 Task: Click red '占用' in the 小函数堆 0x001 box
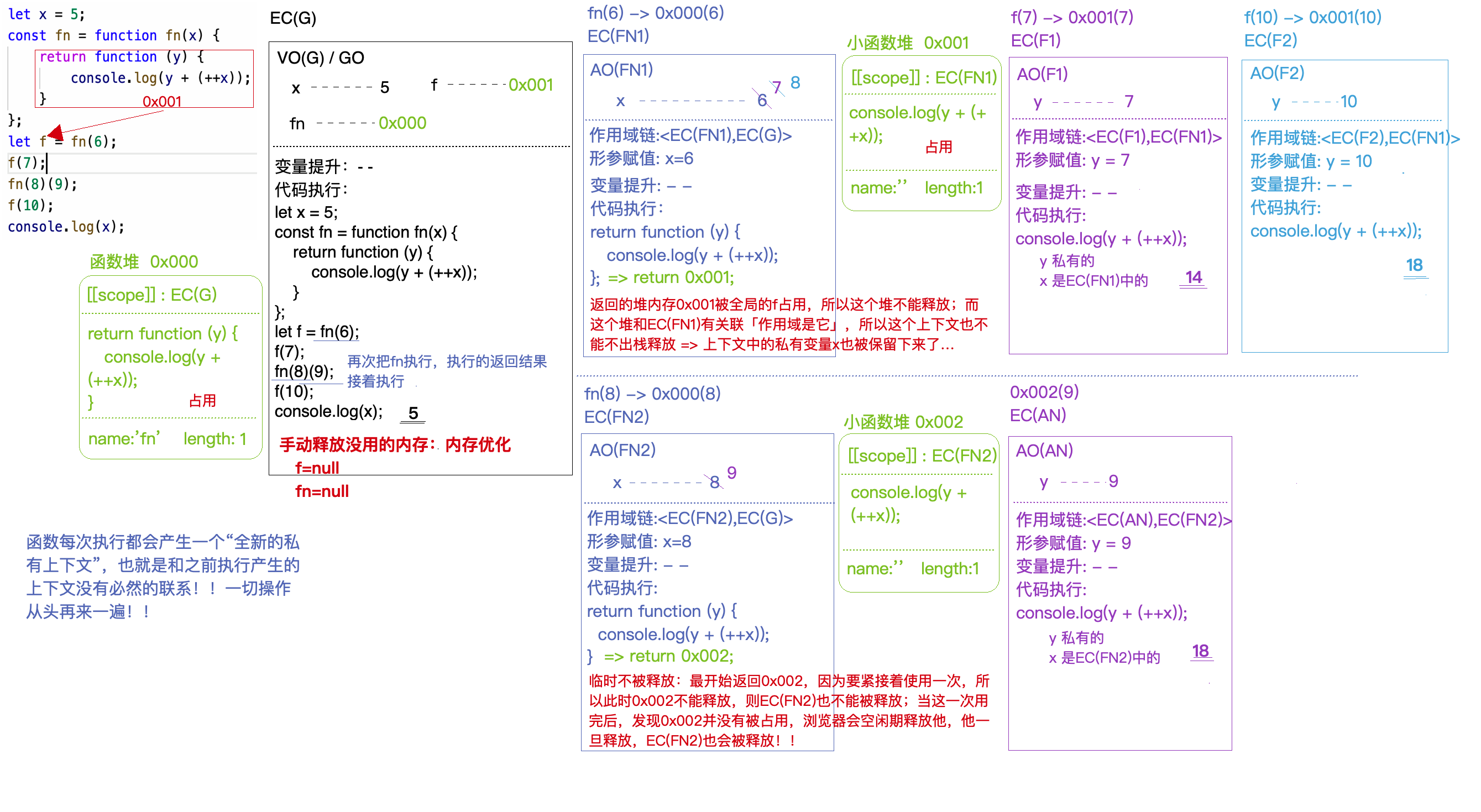938,147
